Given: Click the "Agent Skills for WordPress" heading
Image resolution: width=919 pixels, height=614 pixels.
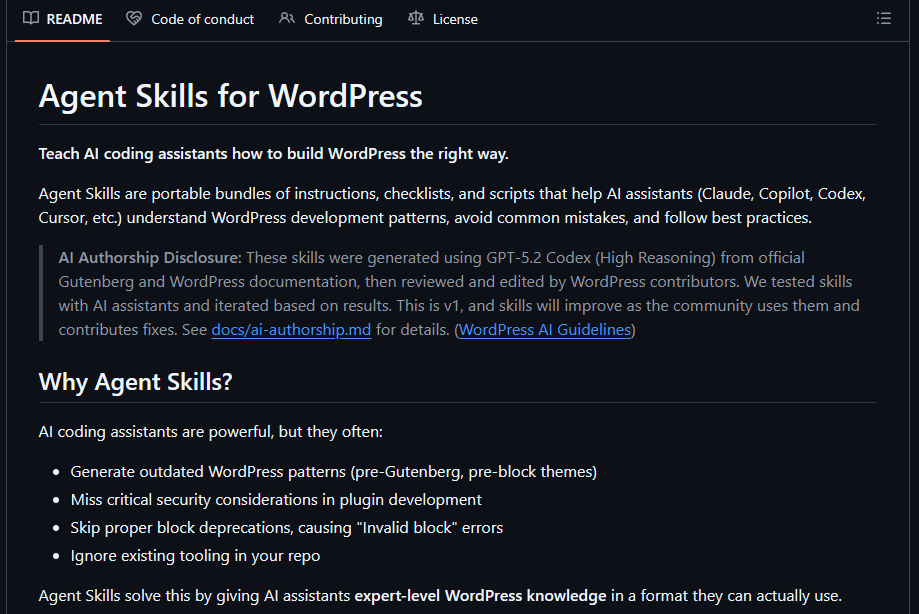Looking at the screenshot, I should pos(230,96).
